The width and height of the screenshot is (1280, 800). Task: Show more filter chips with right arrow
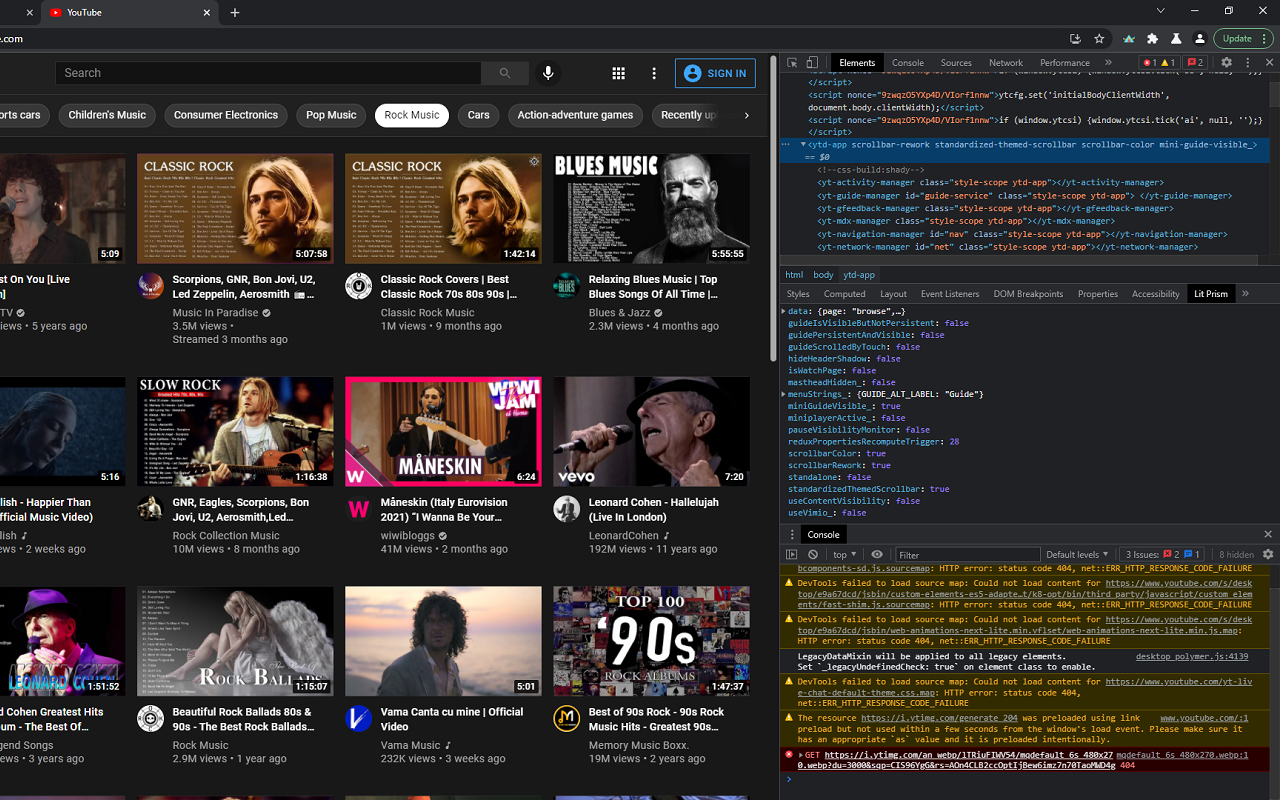point(746,115)
